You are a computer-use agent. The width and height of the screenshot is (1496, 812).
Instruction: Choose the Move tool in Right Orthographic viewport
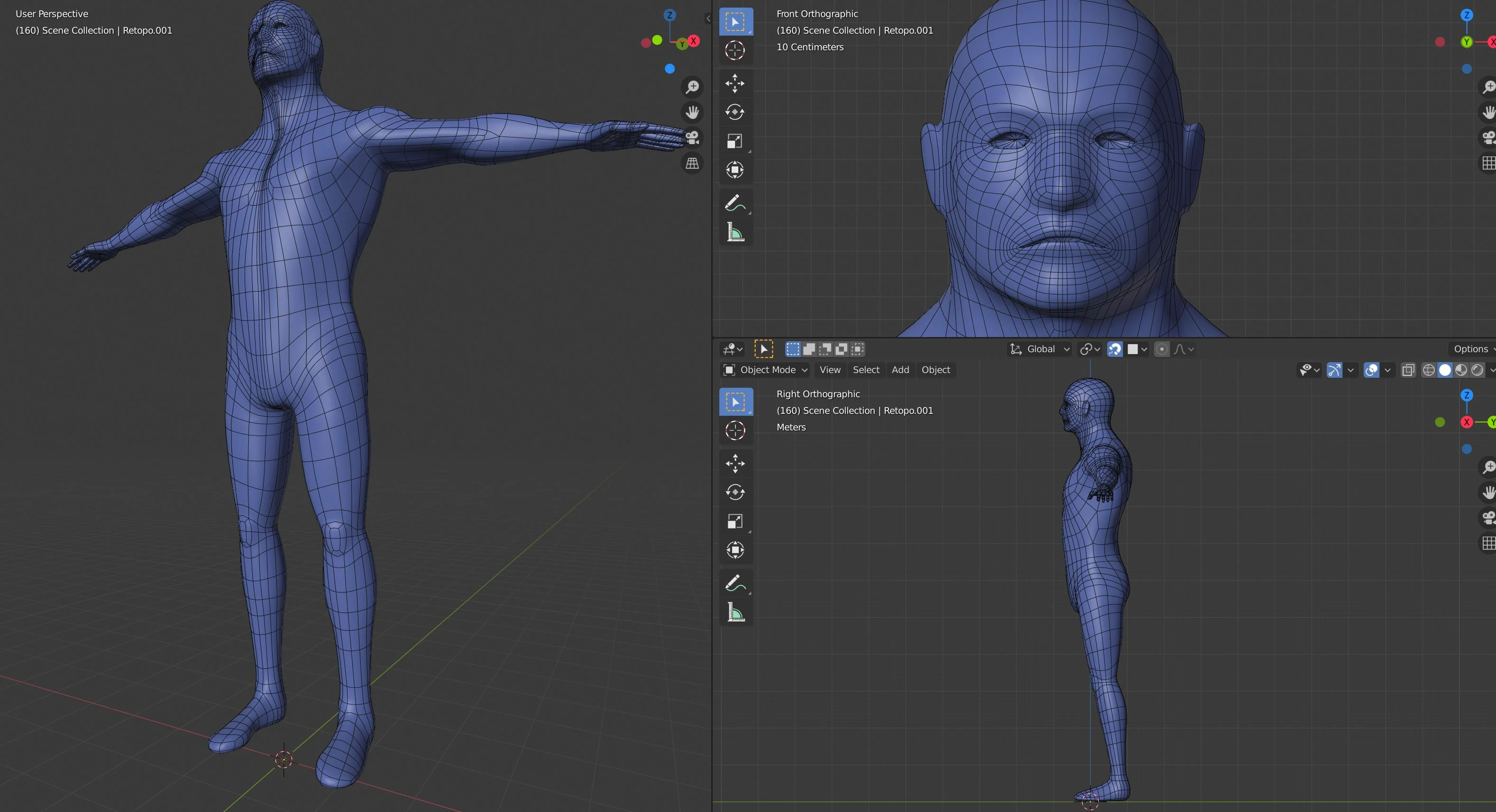[x=735, y=463]
